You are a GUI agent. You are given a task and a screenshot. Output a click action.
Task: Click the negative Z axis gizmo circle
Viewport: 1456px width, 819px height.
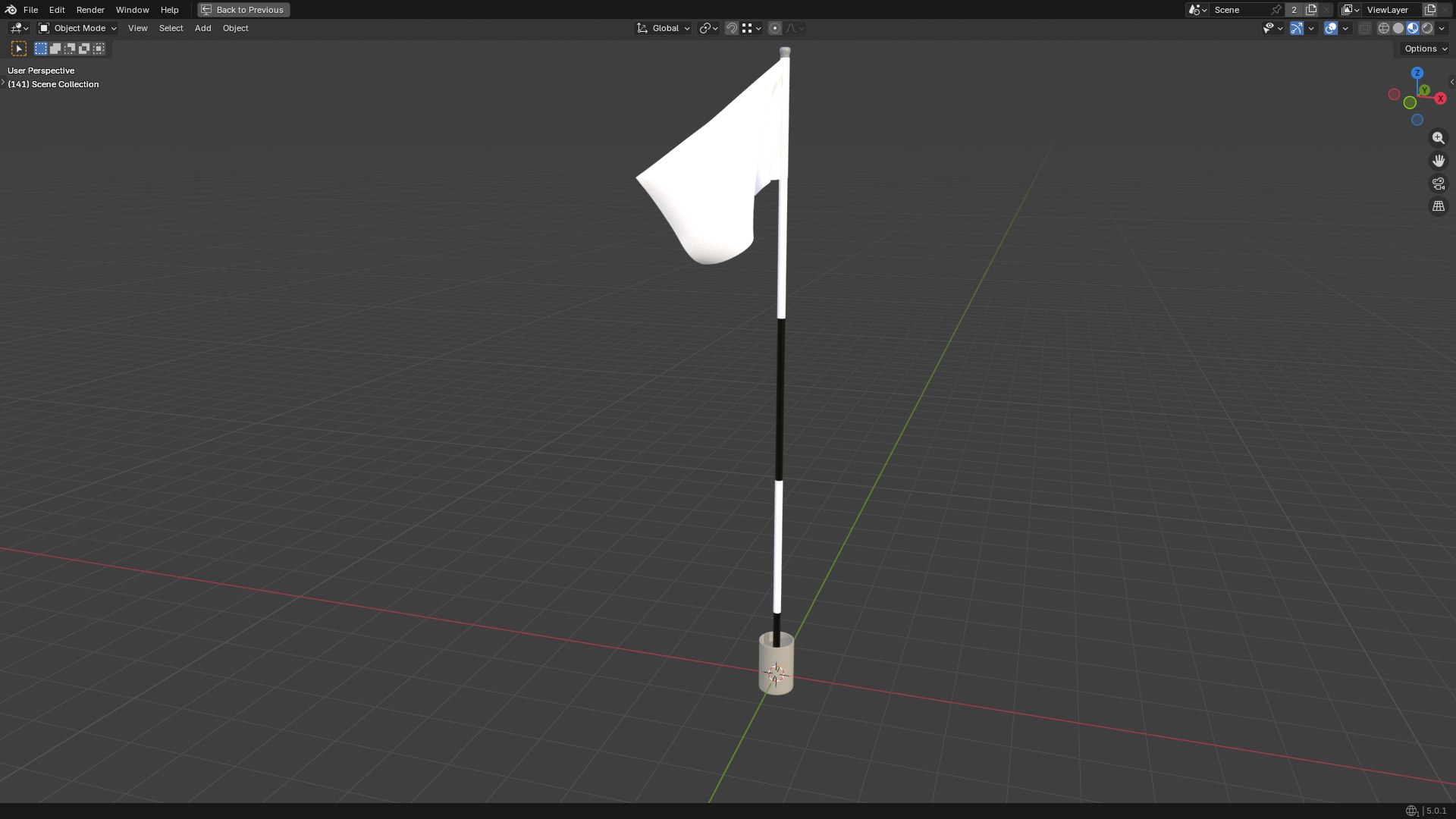[x=1417, y=120]
